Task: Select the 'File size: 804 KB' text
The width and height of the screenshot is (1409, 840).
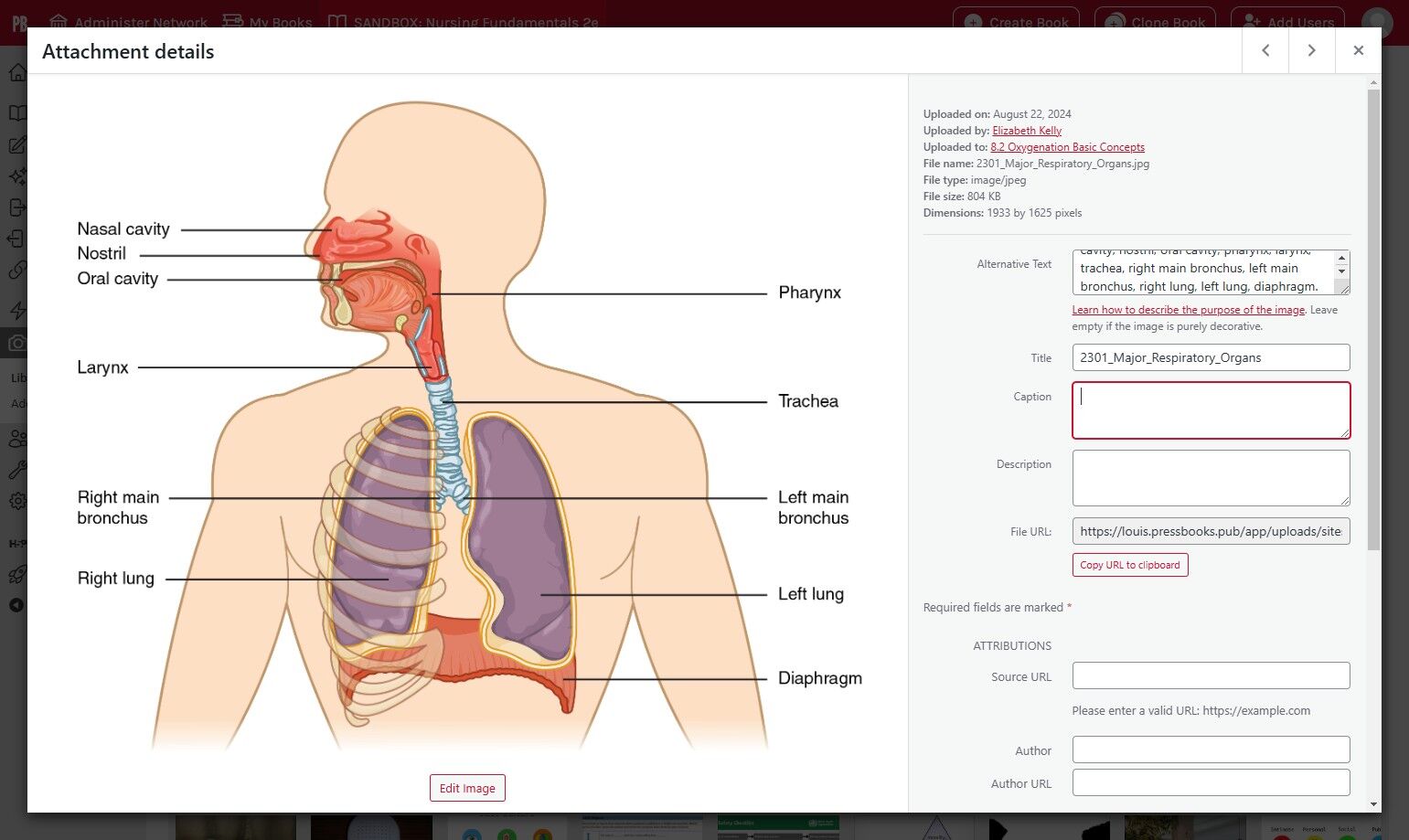Action: pyautogui.click(x=962, y=197)
